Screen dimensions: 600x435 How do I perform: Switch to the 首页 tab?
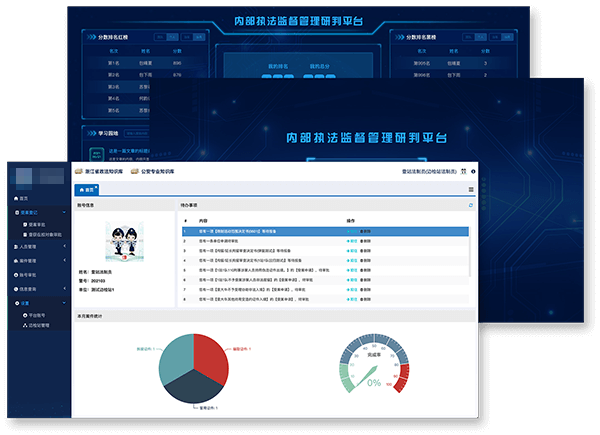88,189
